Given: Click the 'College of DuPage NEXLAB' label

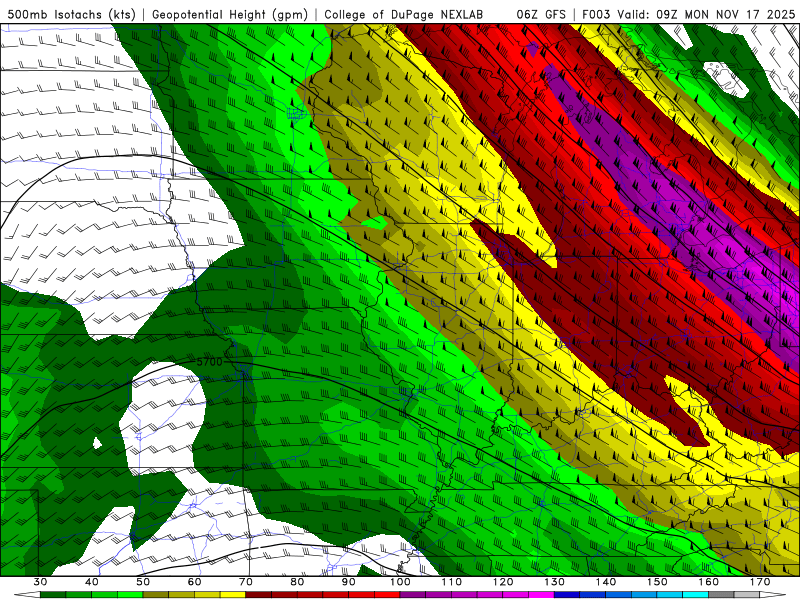Looking at the screenshot, I should pyautogui.click(x=403, y=14).
